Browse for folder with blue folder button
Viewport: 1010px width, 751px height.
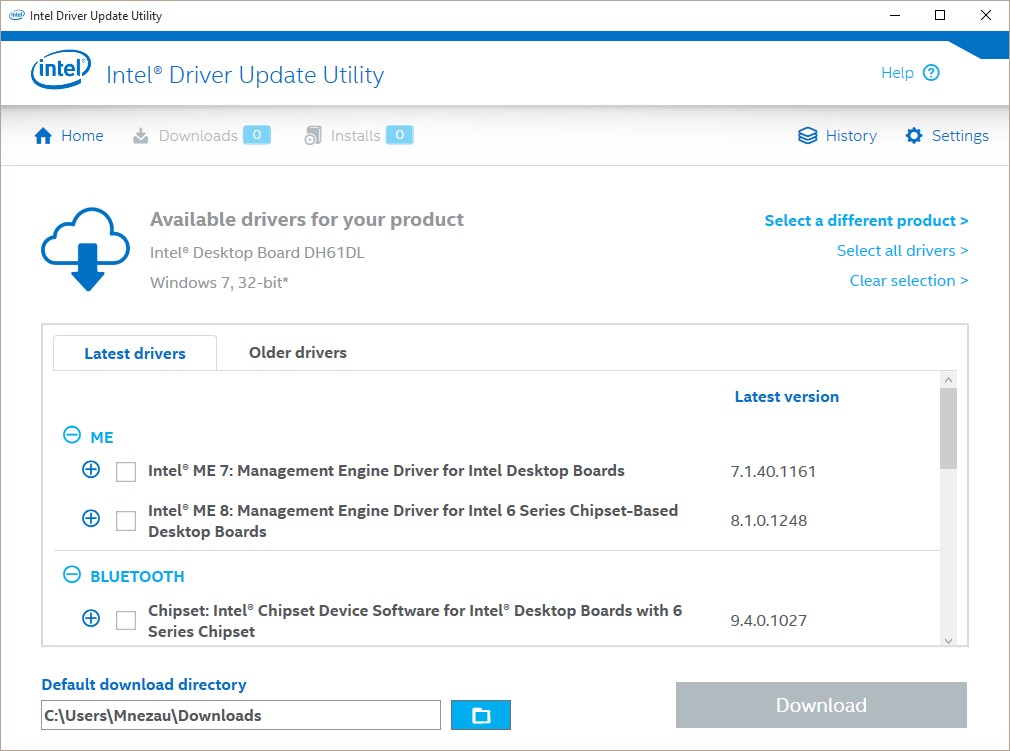point(481,715)
